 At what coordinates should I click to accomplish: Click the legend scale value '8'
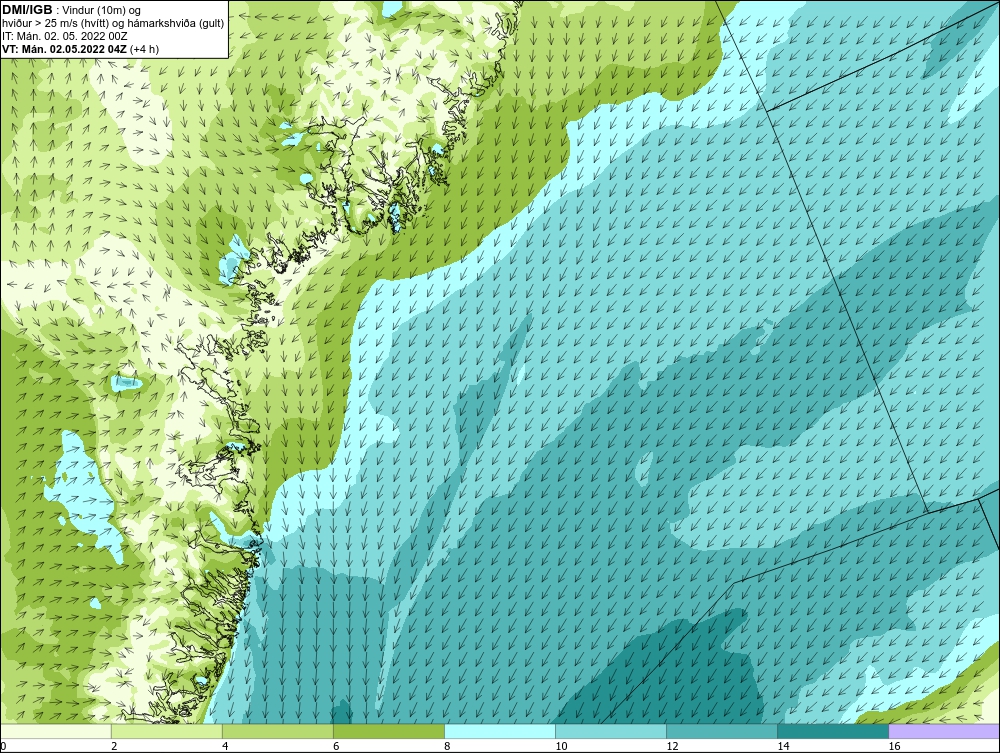pos(447,746)
